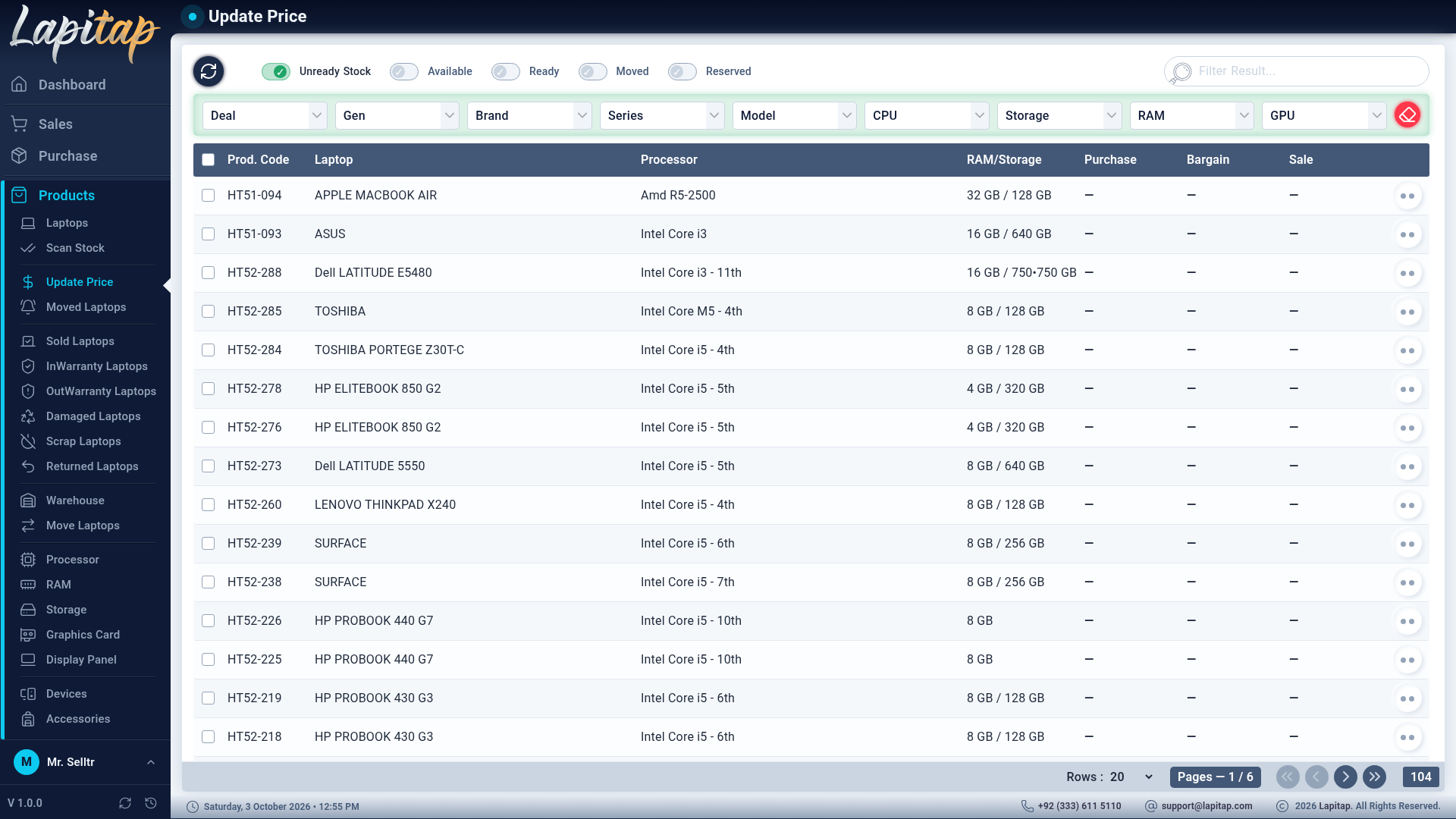Open the Brand filter dropdown

(x=529, y=115)
